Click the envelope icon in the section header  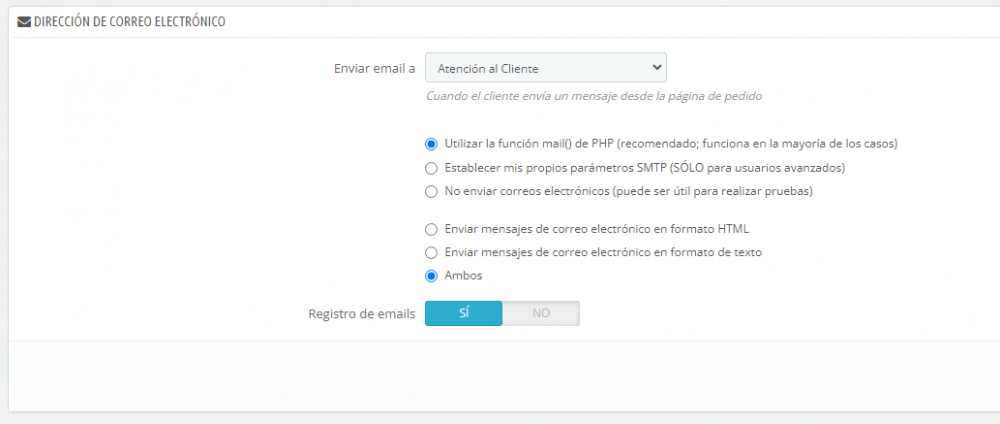[24, 22]
